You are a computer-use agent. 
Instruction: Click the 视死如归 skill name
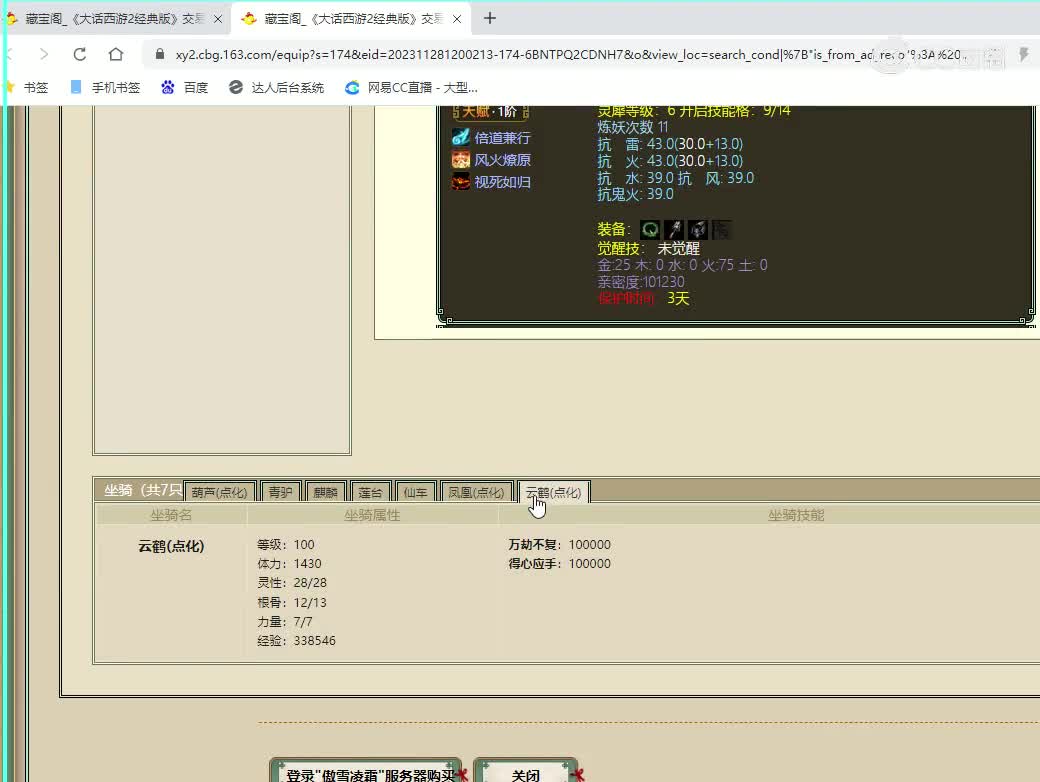[502, 182]
